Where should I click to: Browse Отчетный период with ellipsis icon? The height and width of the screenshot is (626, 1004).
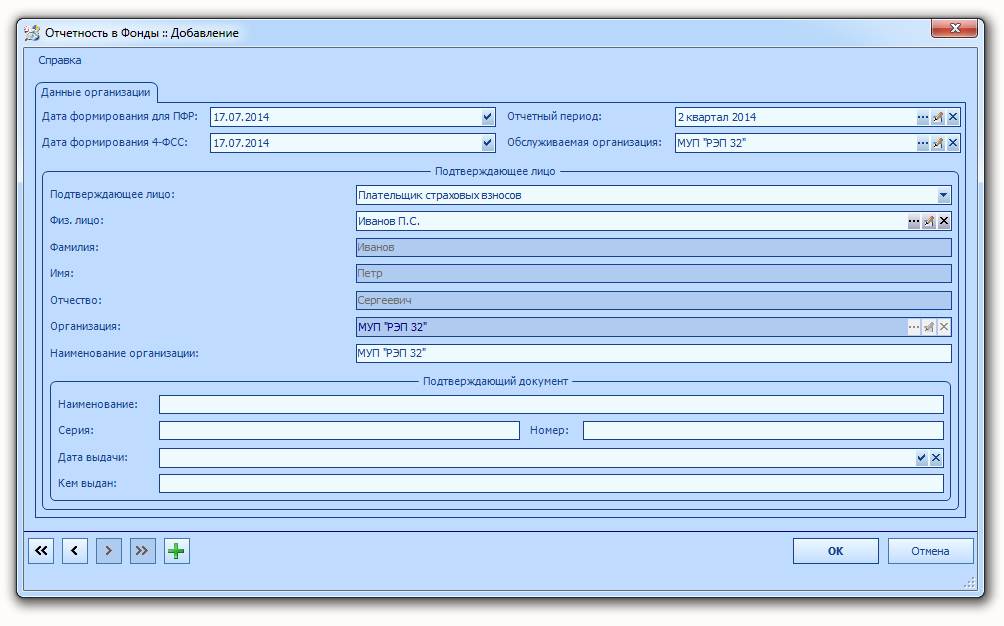pyautogui.click(x=922, y=117)
